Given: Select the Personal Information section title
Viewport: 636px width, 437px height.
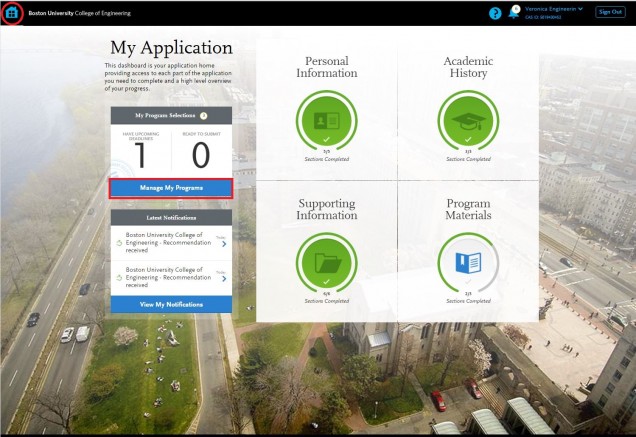Looking at the screenshot, I should [326, 67].
